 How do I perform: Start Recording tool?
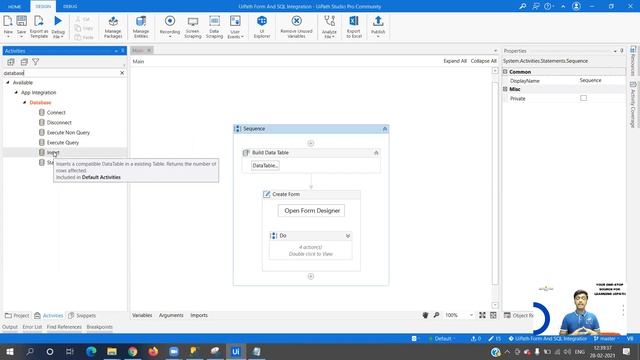tap(170, 27)
